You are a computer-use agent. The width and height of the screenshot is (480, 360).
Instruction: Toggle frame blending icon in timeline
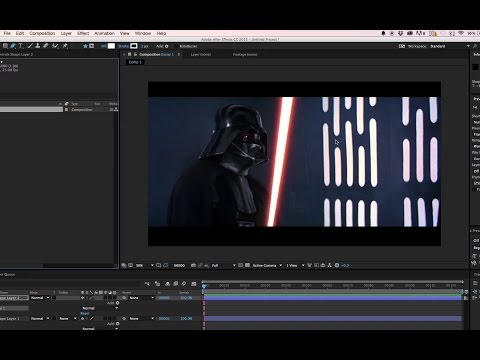pos(175,284)
